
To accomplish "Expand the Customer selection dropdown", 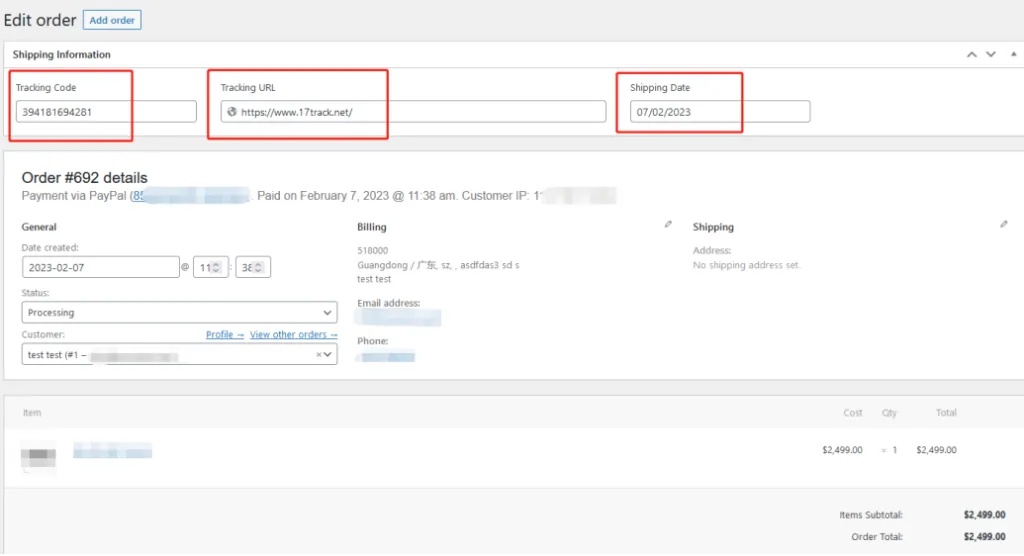I will pos(329,354).
